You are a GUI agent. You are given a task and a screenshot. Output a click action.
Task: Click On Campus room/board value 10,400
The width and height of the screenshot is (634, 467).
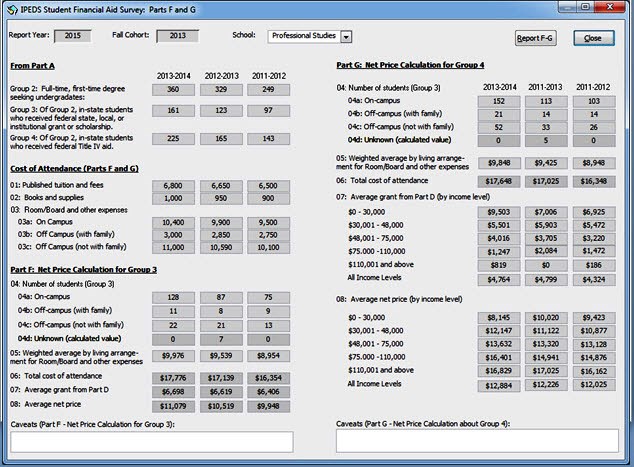click(173, 223)
